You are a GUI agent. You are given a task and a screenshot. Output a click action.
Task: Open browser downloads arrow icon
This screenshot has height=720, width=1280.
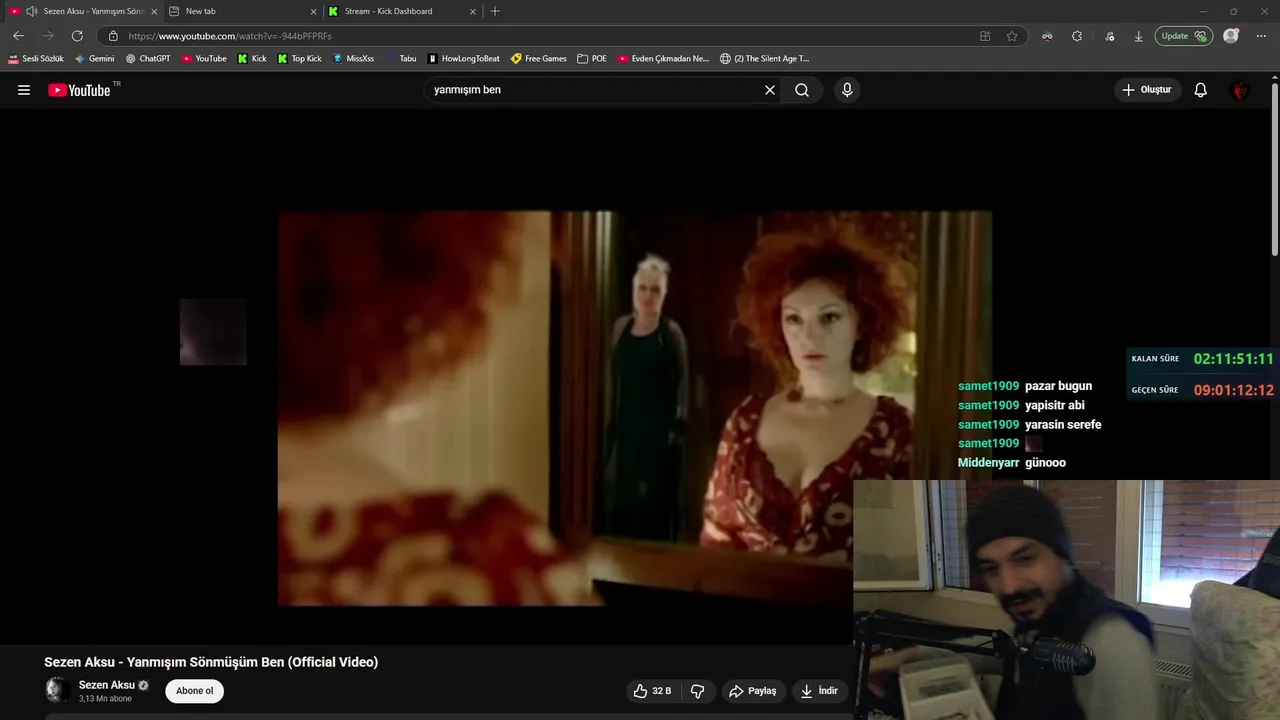[x=1138, y=36]
